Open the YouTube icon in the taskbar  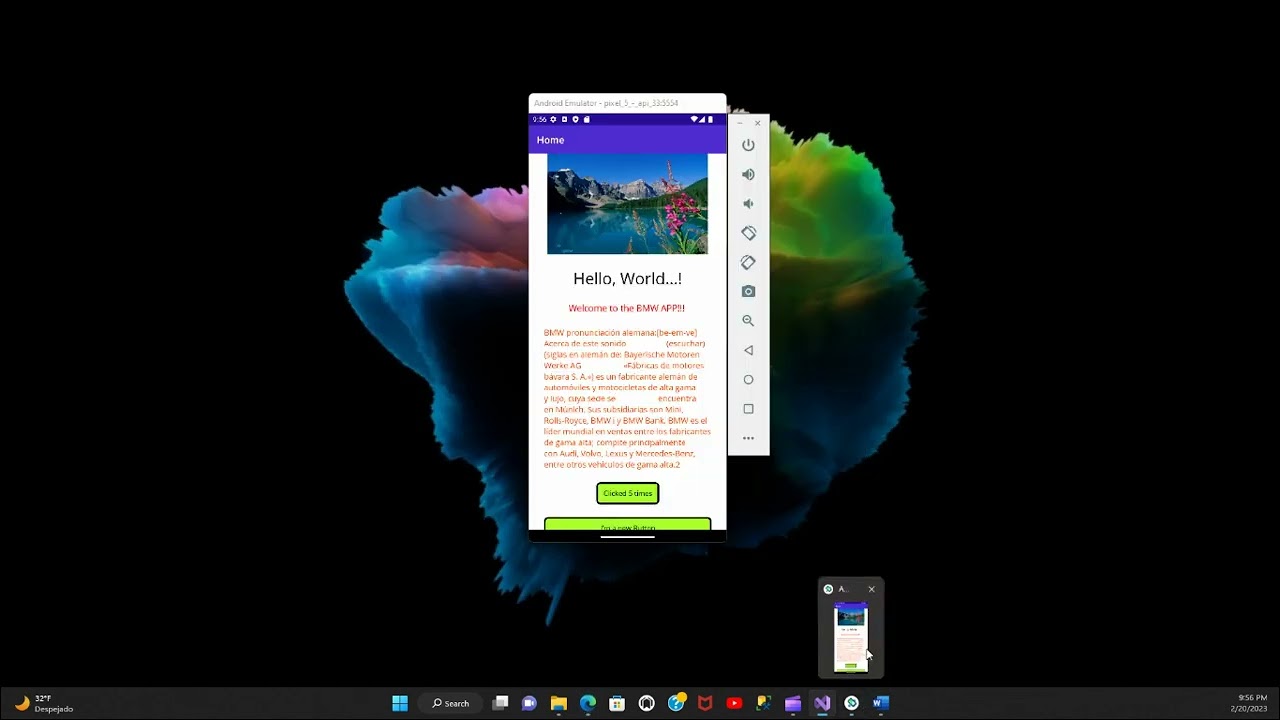tap(734, 703)
